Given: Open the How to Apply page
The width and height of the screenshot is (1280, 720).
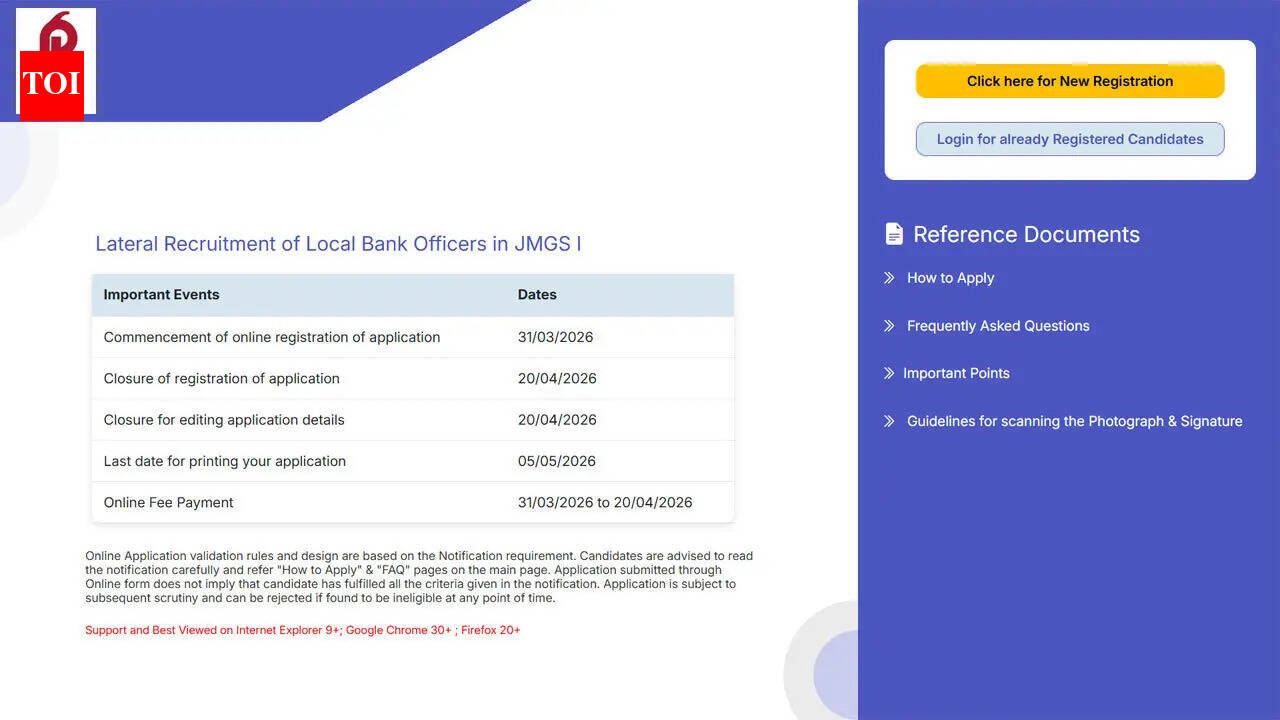Looking at the screenshot, I should 950,278.
